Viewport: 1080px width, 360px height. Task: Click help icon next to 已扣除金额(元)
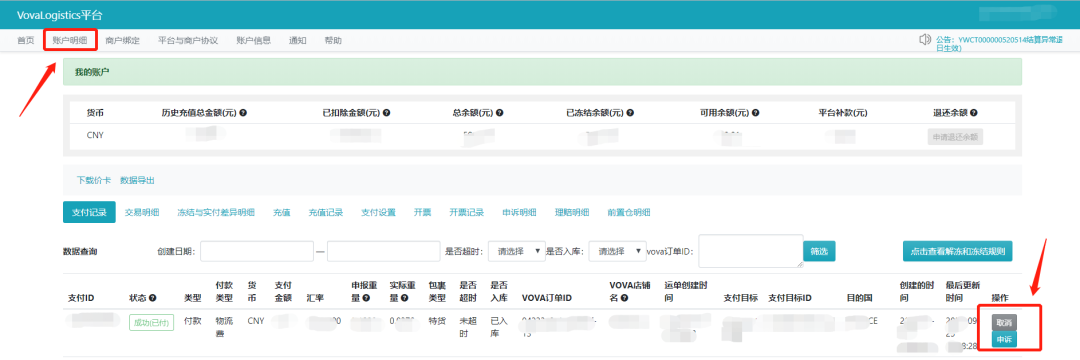[x=386, y=113]
